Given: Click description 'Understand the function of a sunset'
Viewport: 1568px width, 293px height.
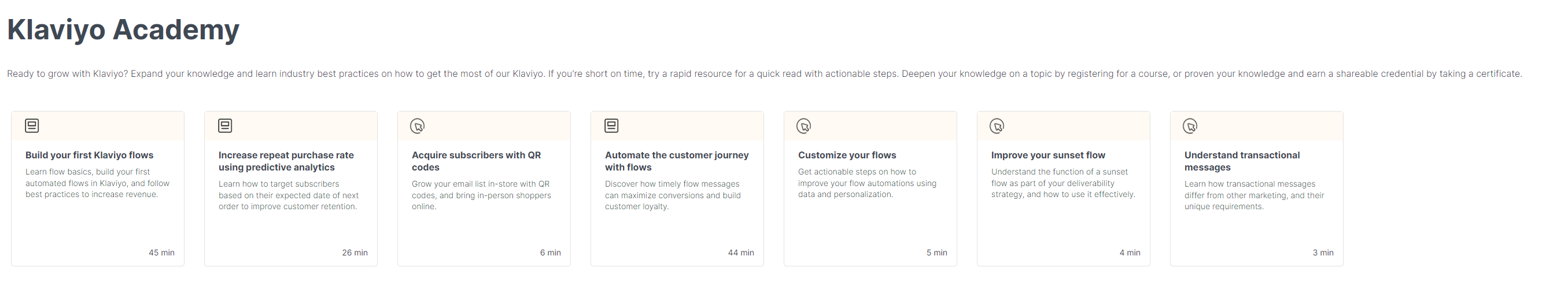Looking at the screenshot, I should coord(1064,184).
